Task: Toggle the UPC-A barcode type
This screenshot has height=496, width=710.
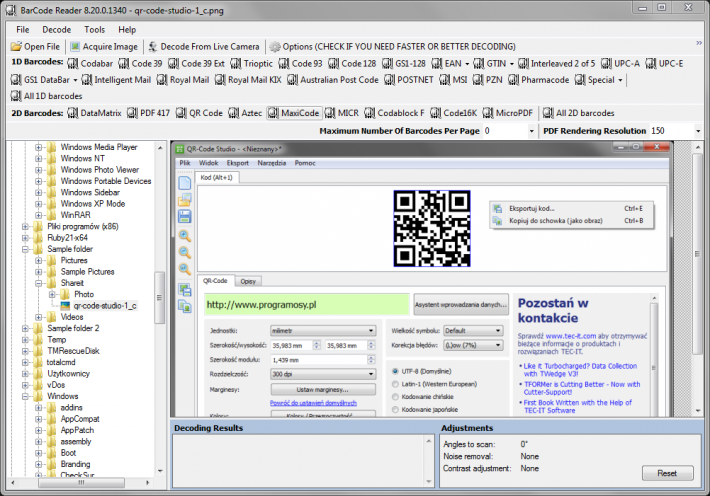Action: [621, 63]
